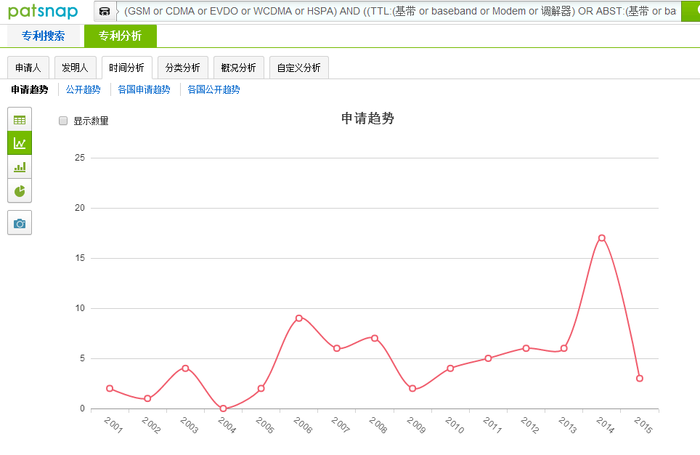Click the 2009 data point
The height and width of the screenshot is (455, 700).
click(x=412, y=388)
